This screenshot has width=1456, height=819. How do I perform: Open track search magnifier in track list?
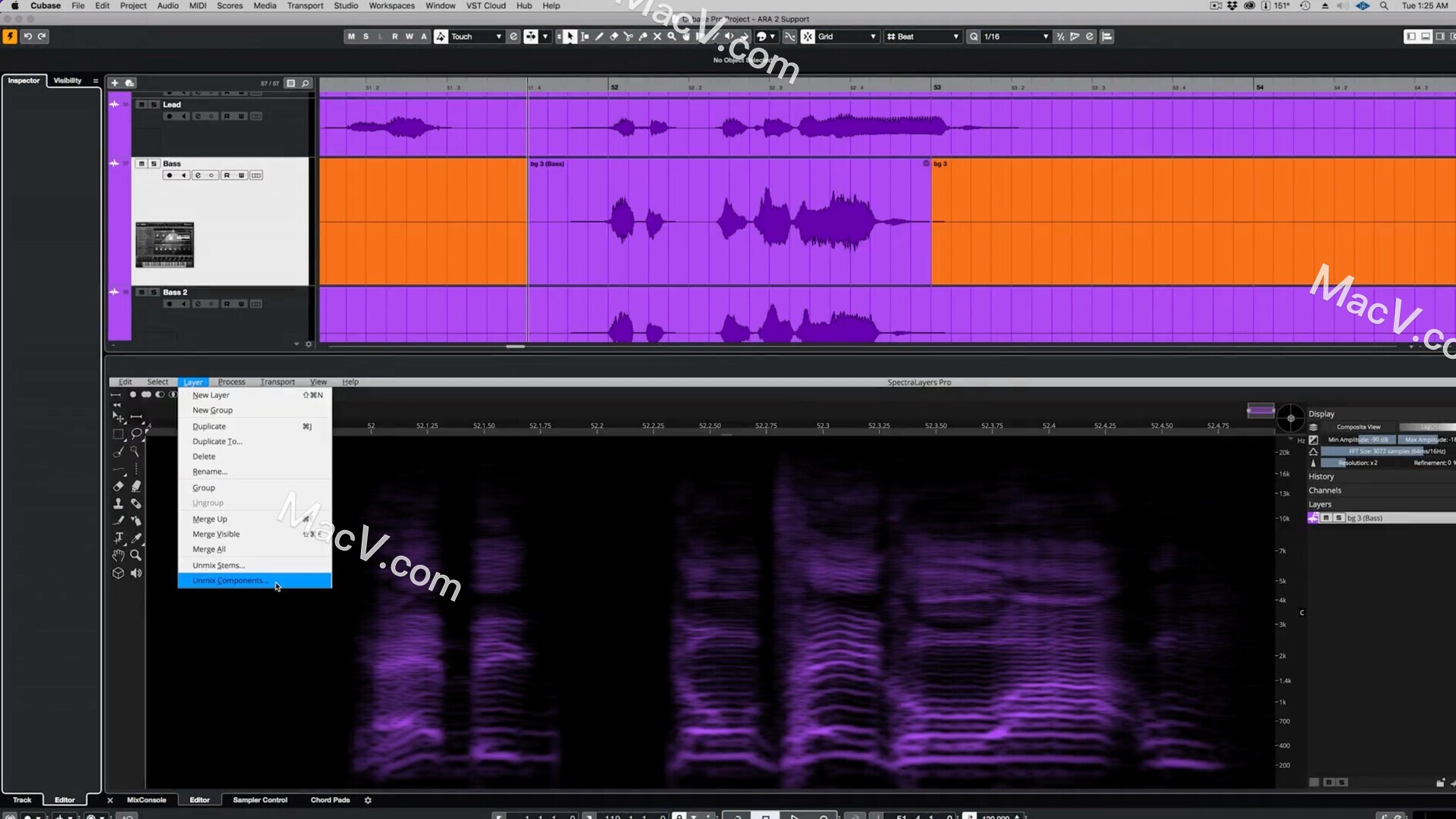tap(306, 83)
